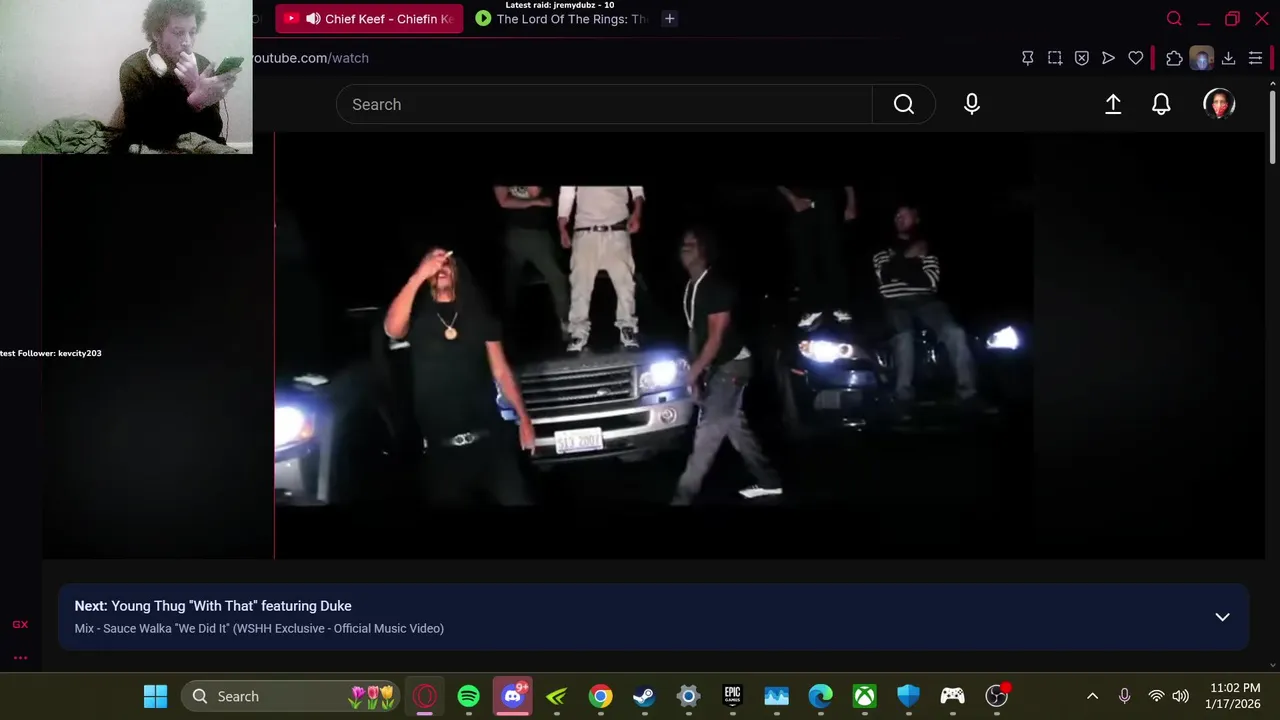The width and height of the screenshot is (1280, 720).
Task: Click the play indicator on the Lord Of The Rings tab
Action: click(x=483, y=19)
